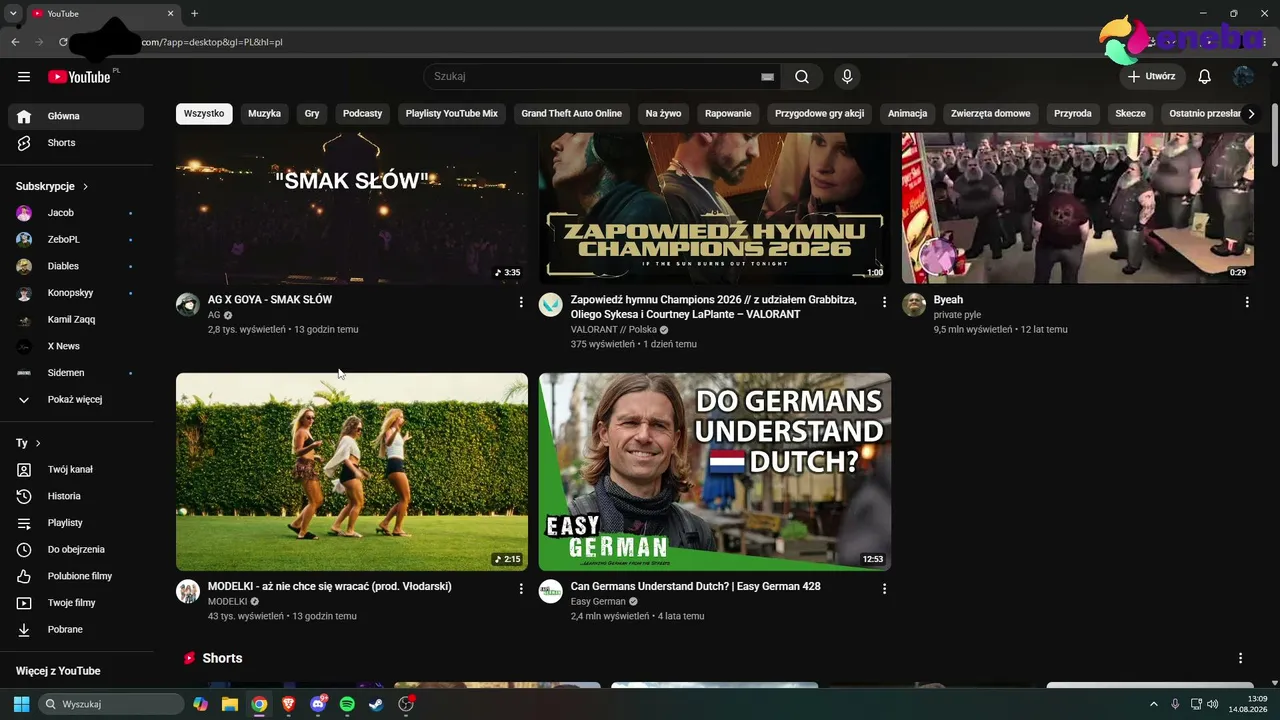Image resolution: width=1280 pixels, height=720 pixels.
Task: Start voice search with the microphone
Action: tap(847, 77)
